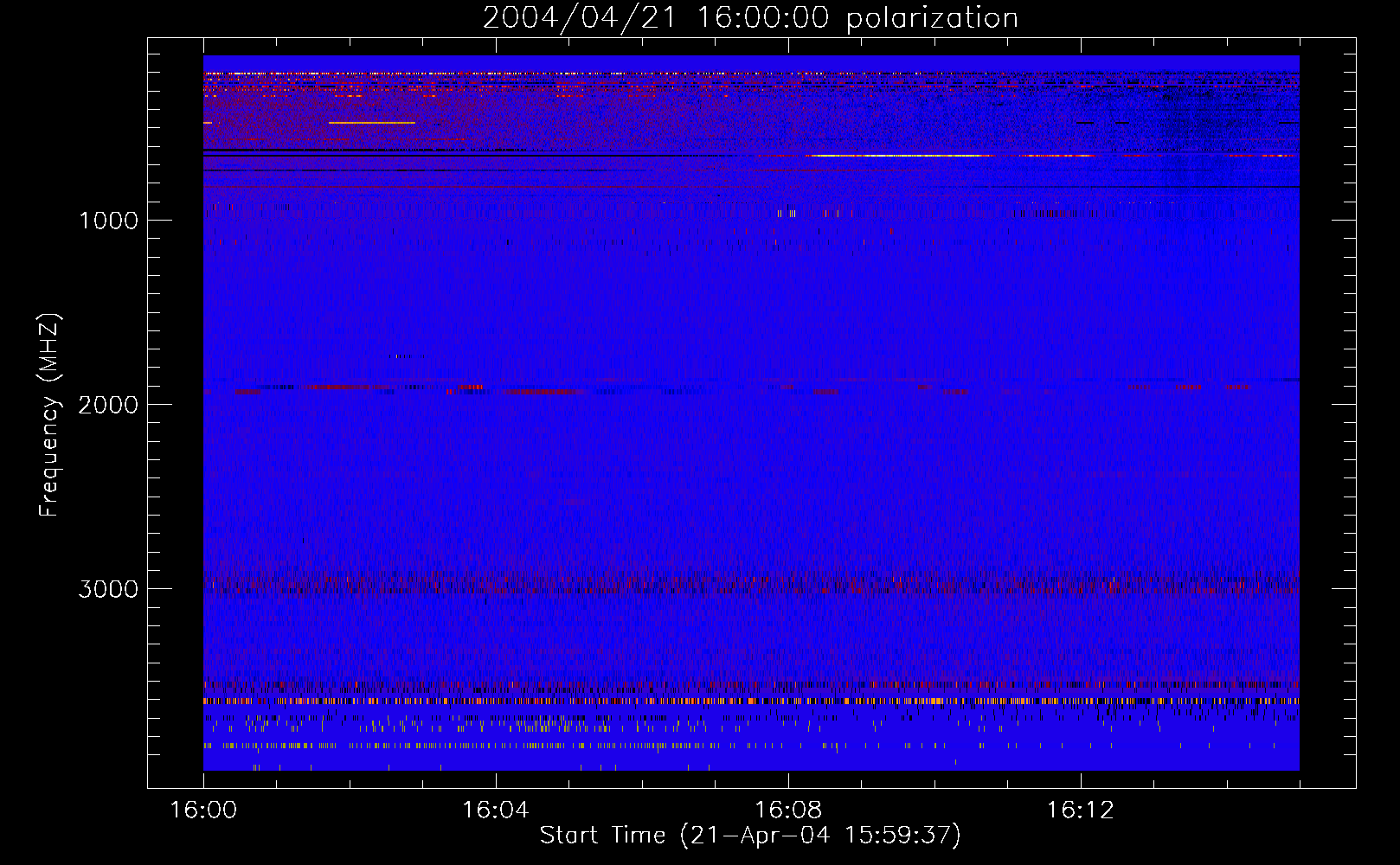
Task: Click the 'Frequency (MHZ)' axis label
Action: pos(49,415)
